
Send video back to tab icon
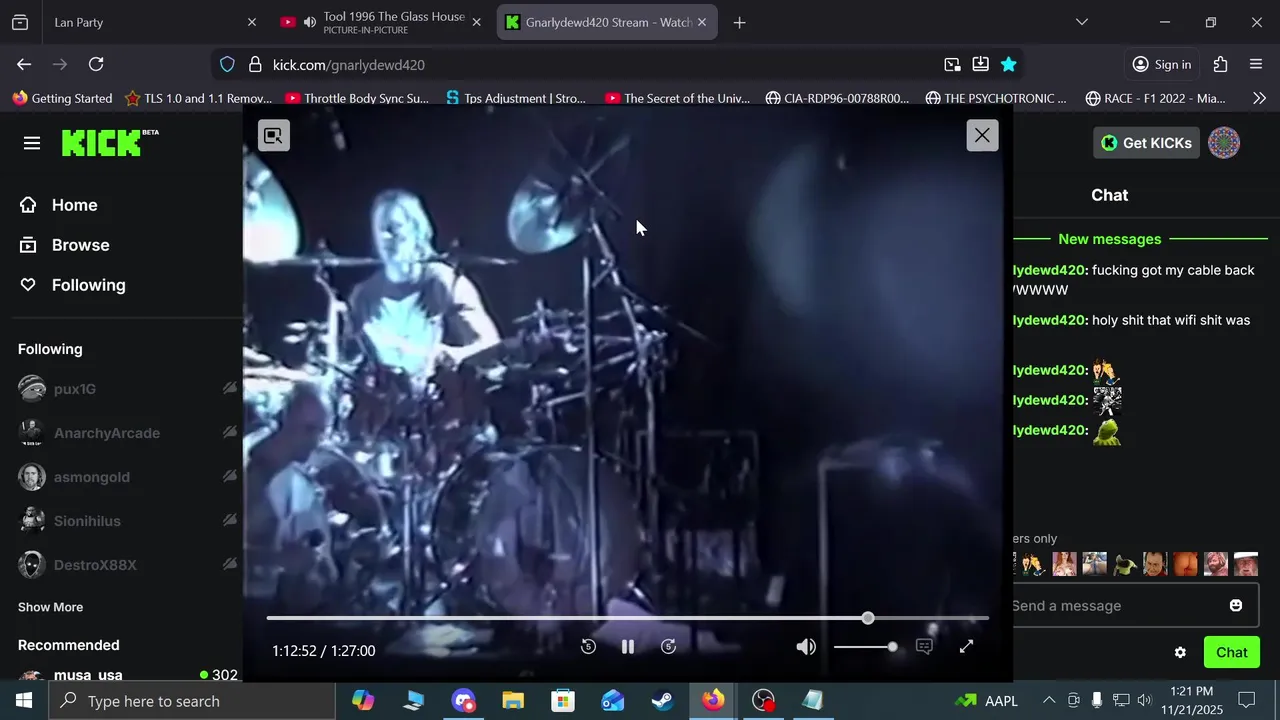(x=274, y=136)
